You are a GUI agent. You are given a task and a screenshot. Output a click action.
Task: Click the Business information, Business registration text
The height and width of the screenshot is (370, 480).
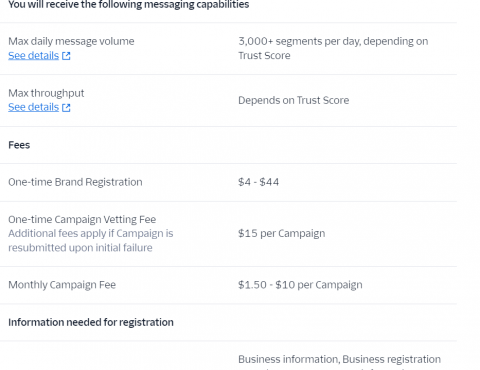339,359
